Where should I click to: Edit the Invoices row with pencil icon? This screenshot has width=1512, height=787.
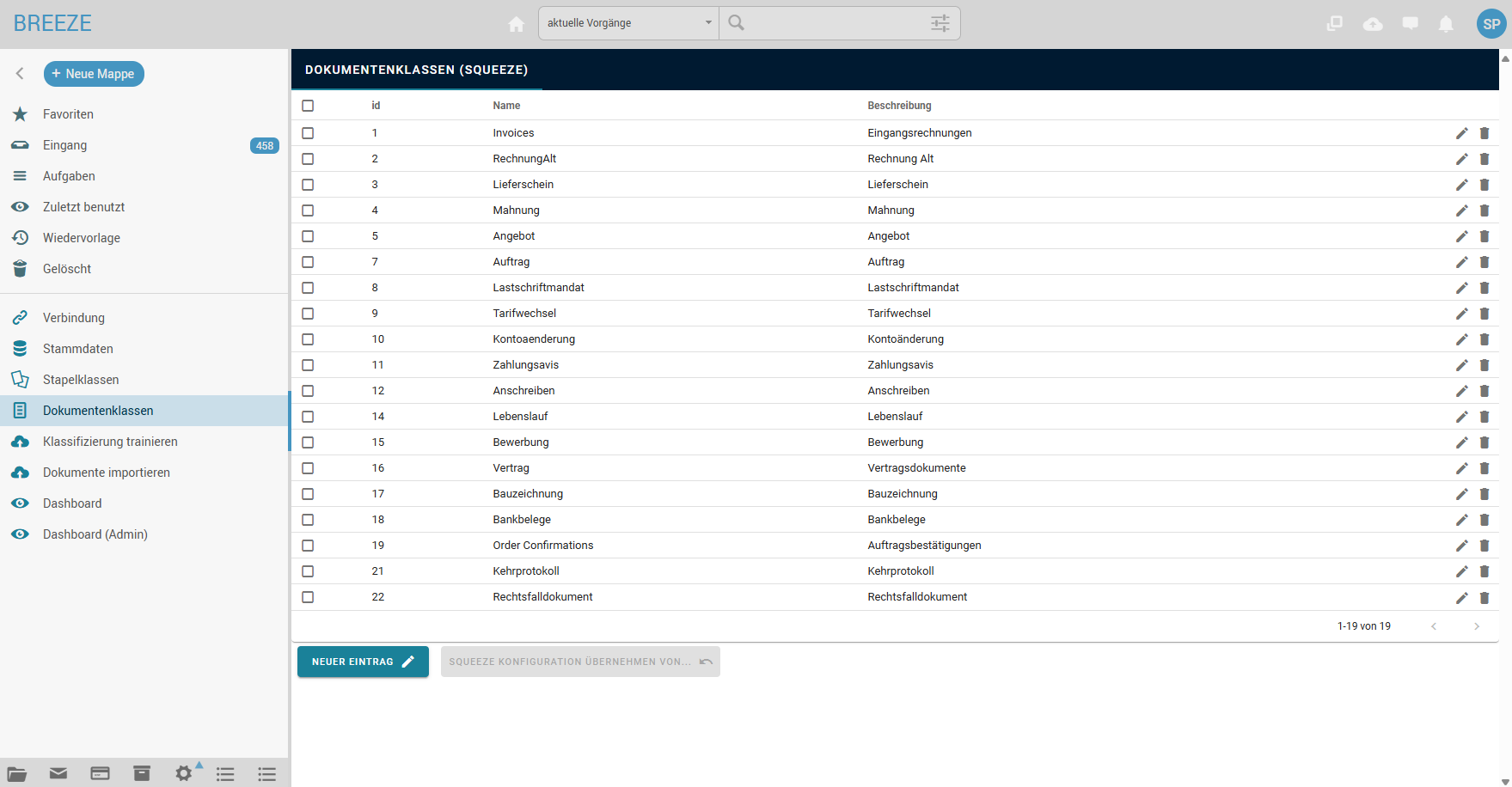pyautogui.click(x=1461, y=133)
